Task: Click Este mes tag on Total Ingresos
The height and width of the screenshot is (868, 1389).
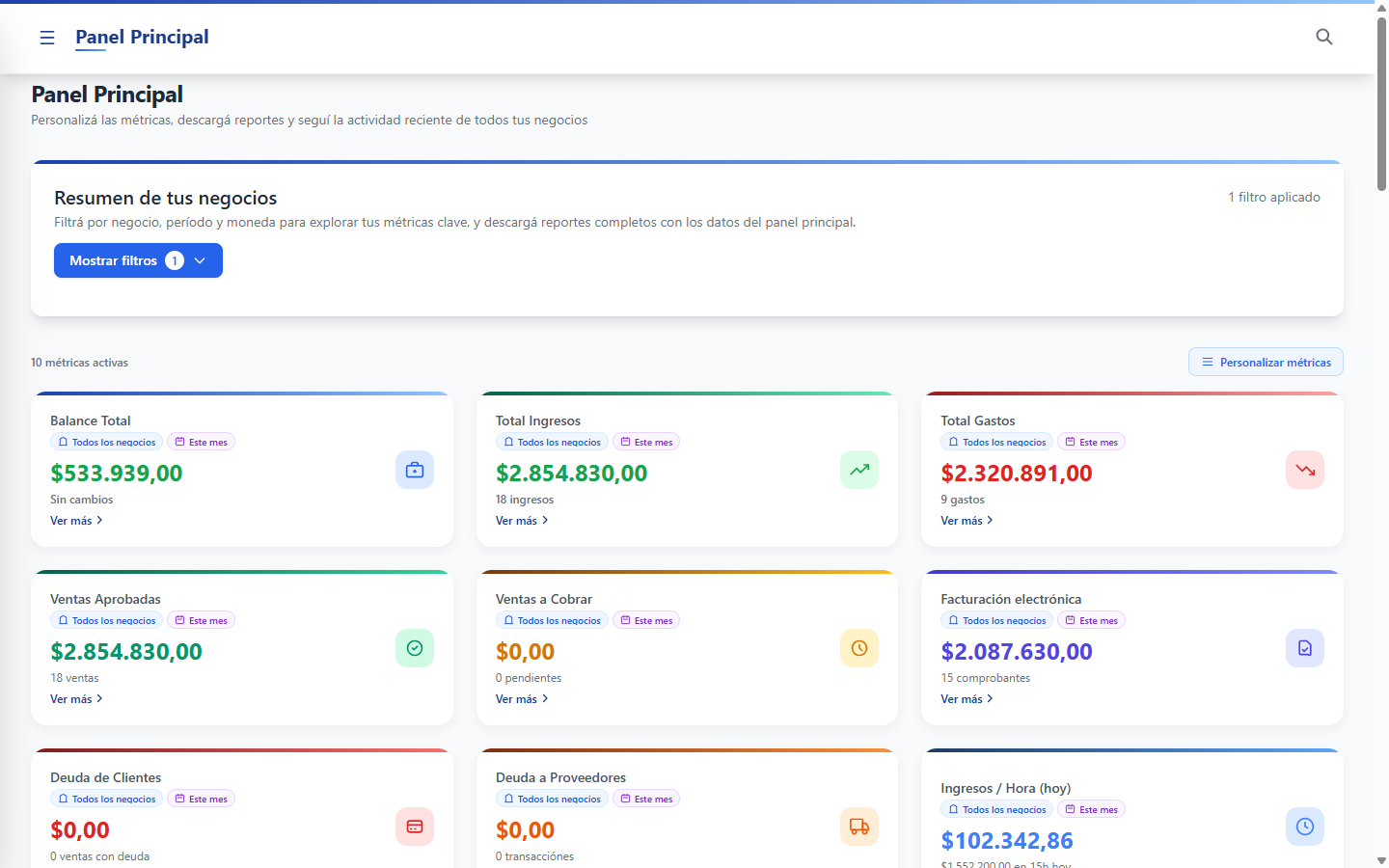Action: point(646,442)
